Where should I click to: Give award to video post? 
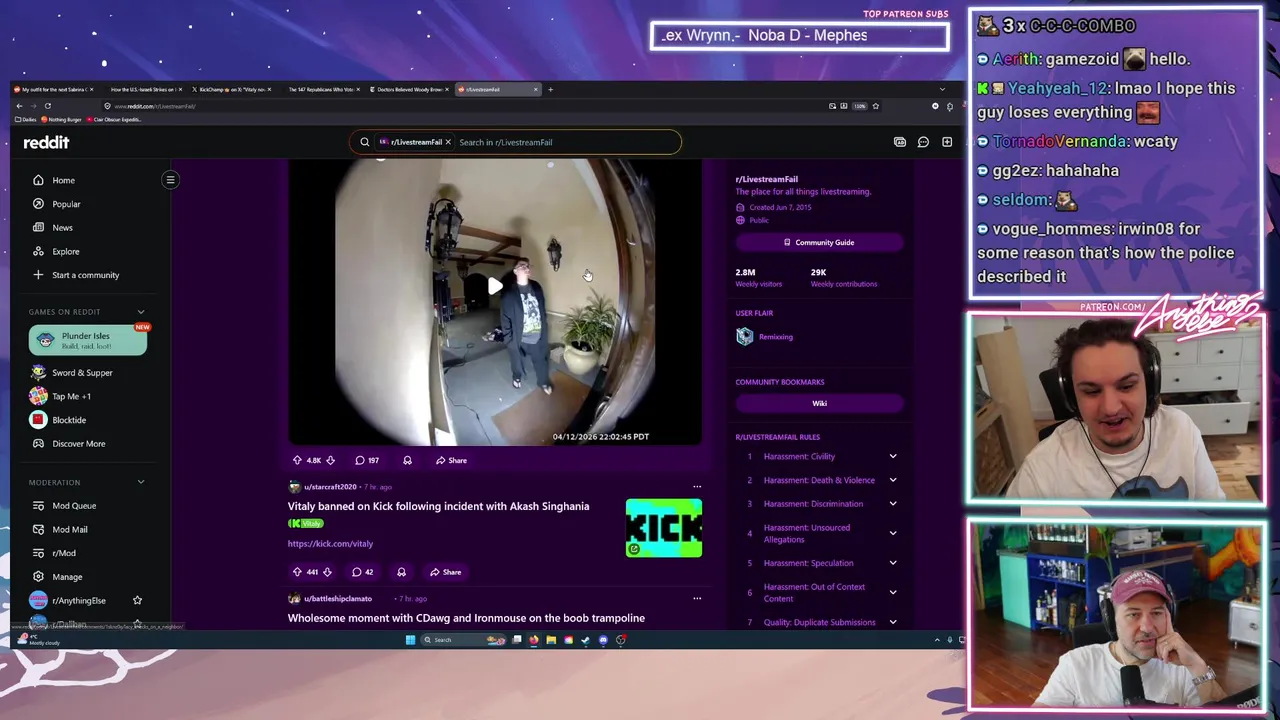point(407,460)
